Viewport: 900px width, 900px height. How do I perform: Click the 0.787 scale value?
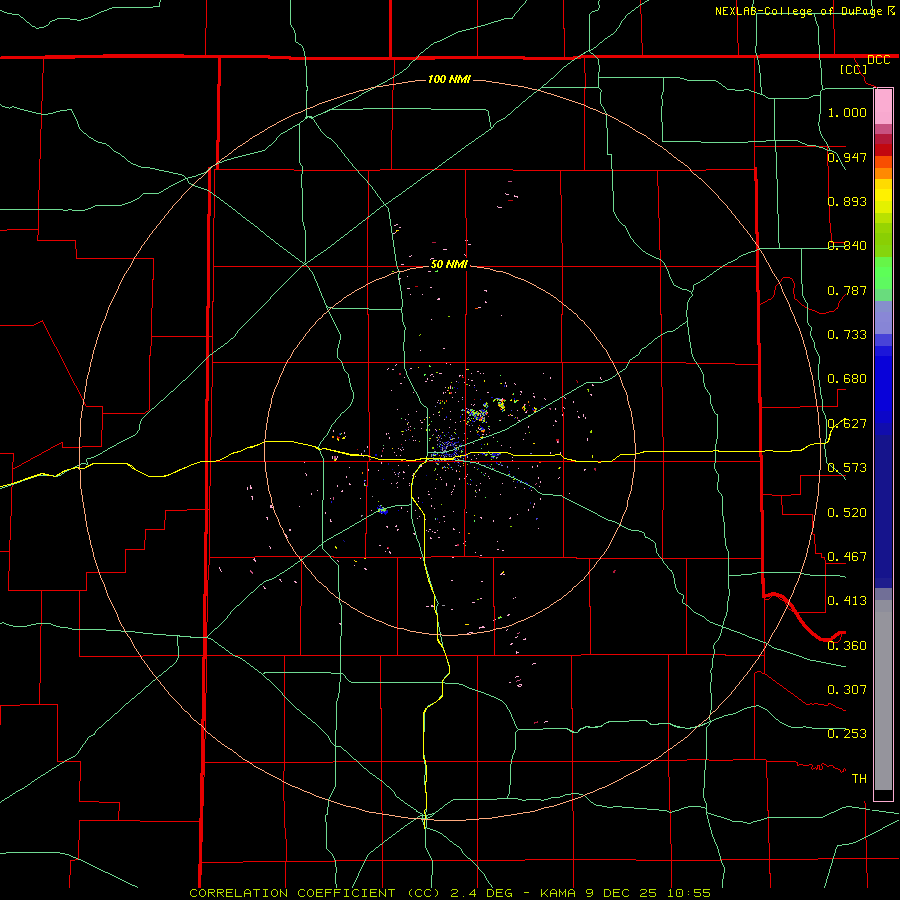(847, 290)
